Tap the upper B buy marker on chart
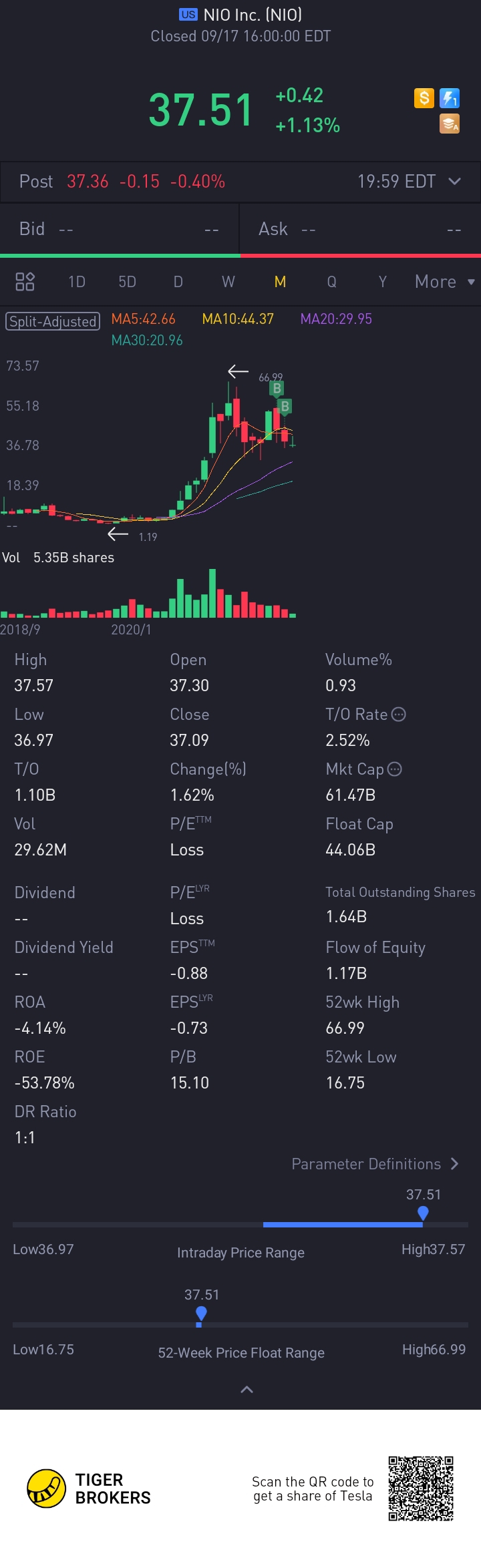Image resolution: width=481 pixels, height=1568 pixels. click(277, 388)
